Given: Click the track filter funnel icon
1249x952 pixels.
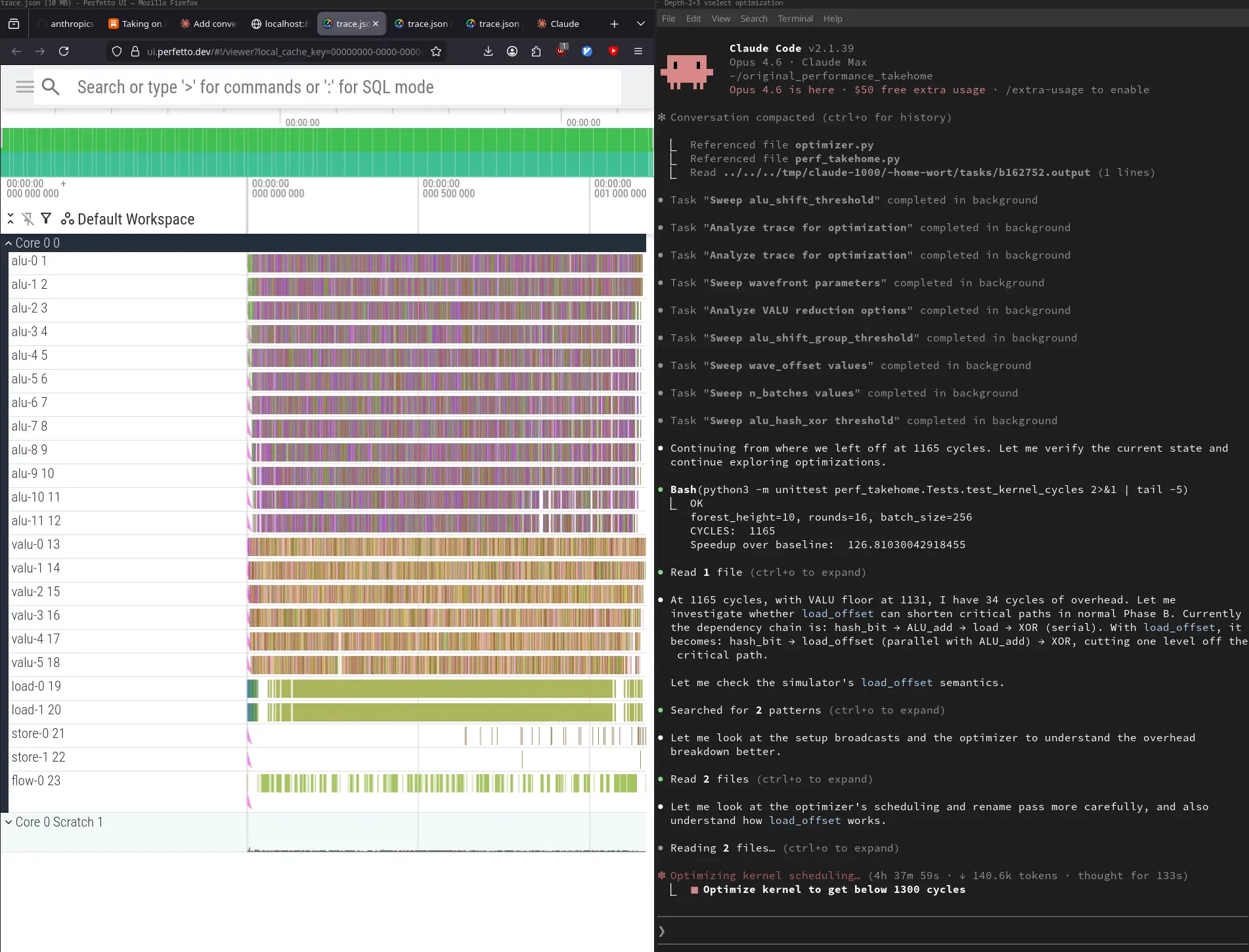Looking at the screenshot, I should pos(46,219).
